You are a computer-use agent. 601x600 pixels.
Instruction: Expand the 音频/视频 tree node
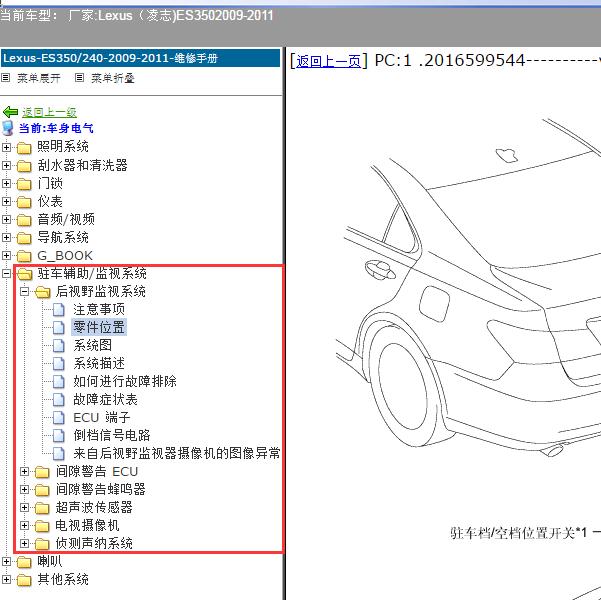click(6, 219)
